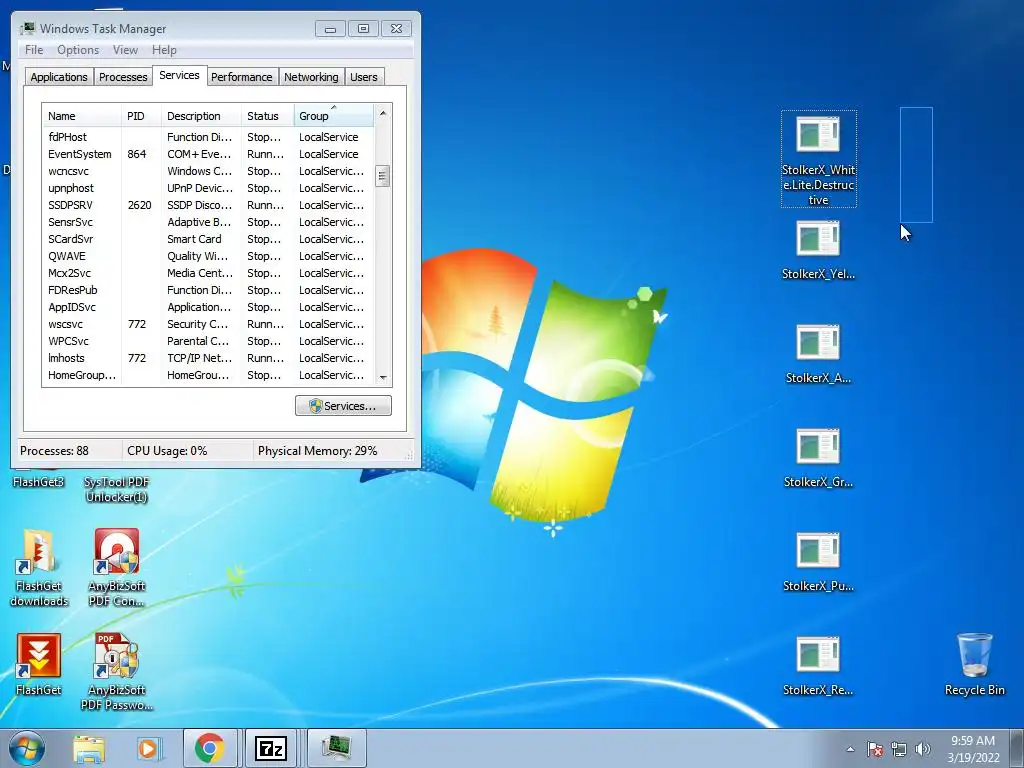Open Windows Explorer from taskbar
1024x768 pixels.
[89, 748]
